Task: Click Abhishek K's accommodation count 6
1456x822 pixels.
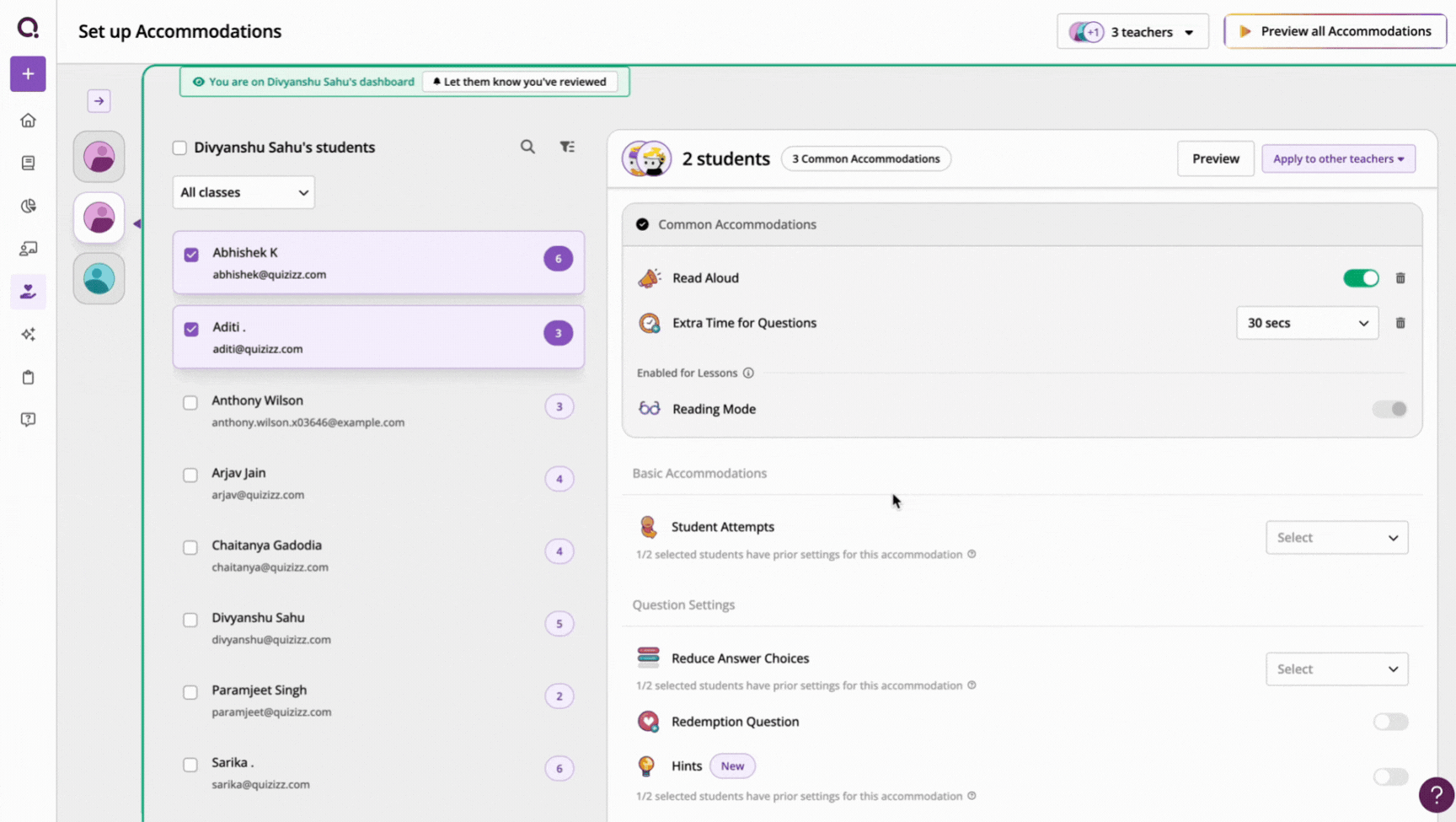Action: pyautogui.click(x=558, y=259)
